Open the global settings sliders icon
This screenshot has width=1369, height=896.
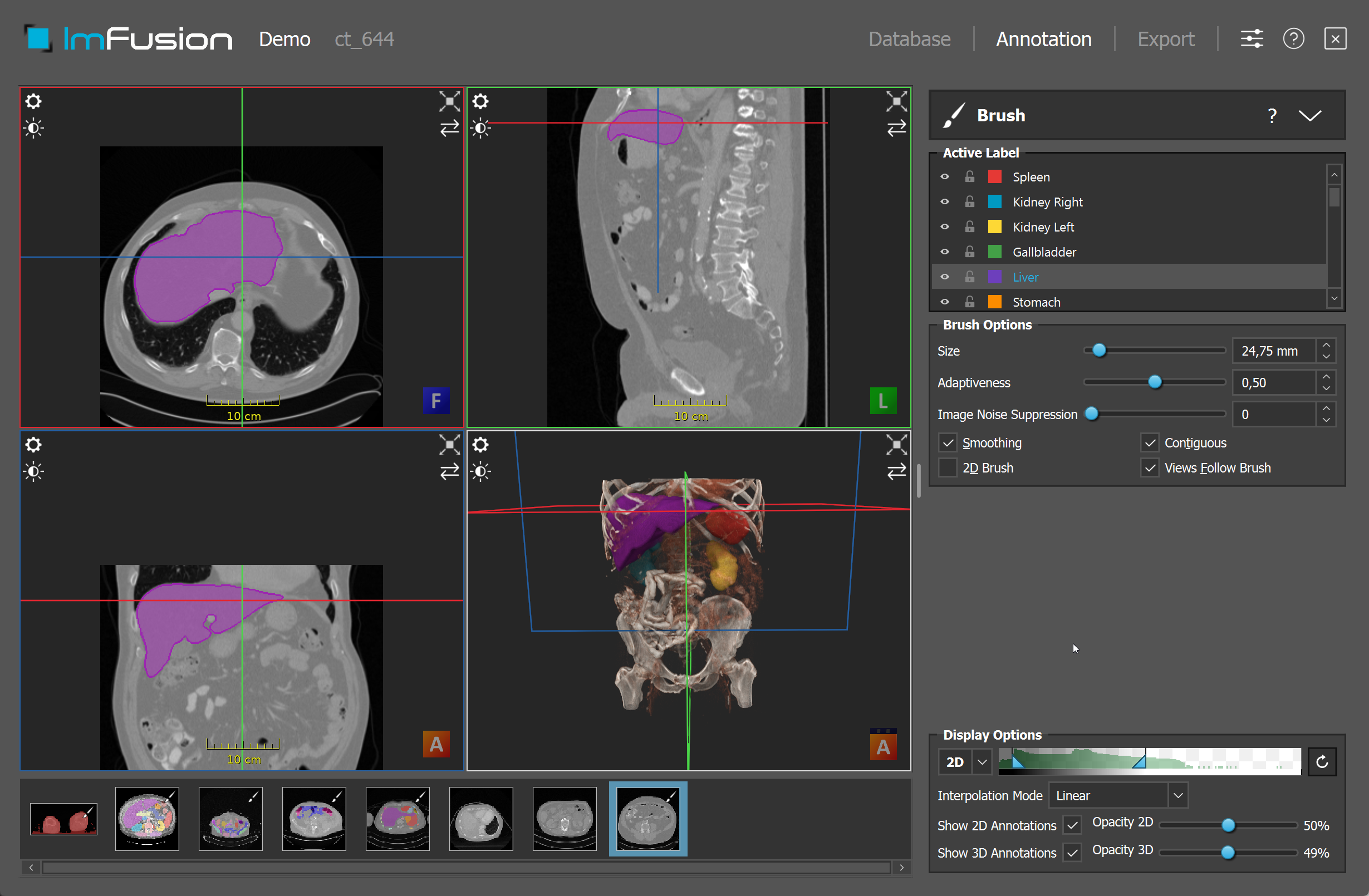(x=1252, y=39)
